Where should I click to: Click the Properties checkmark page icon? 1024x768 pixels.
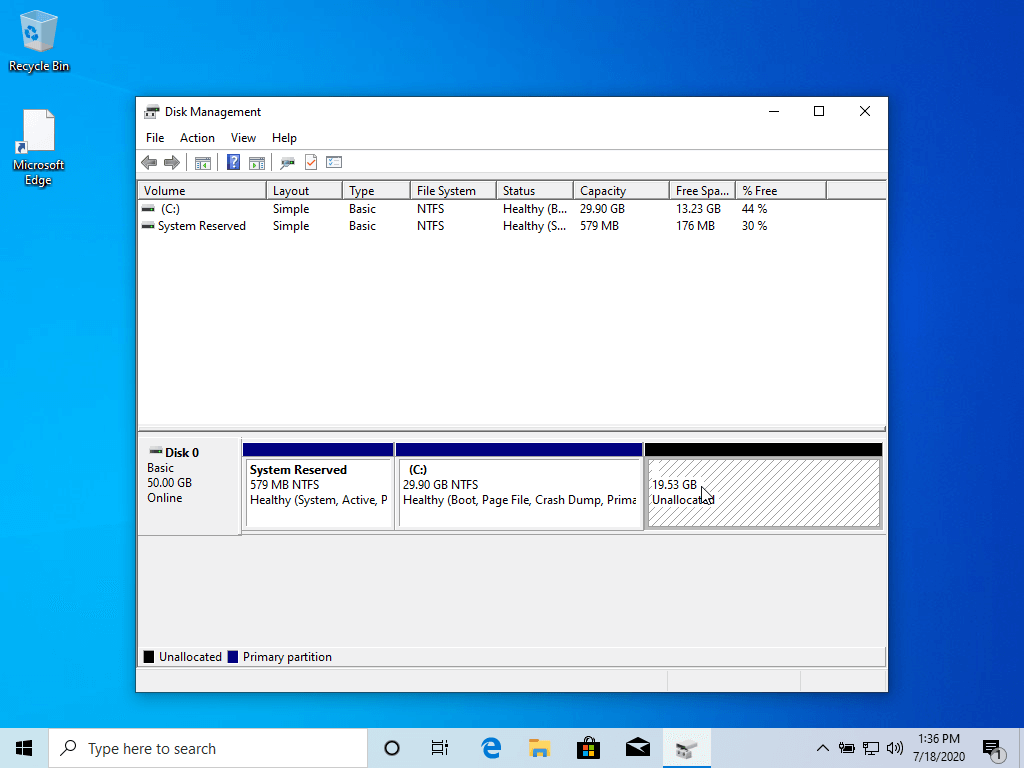310,162
